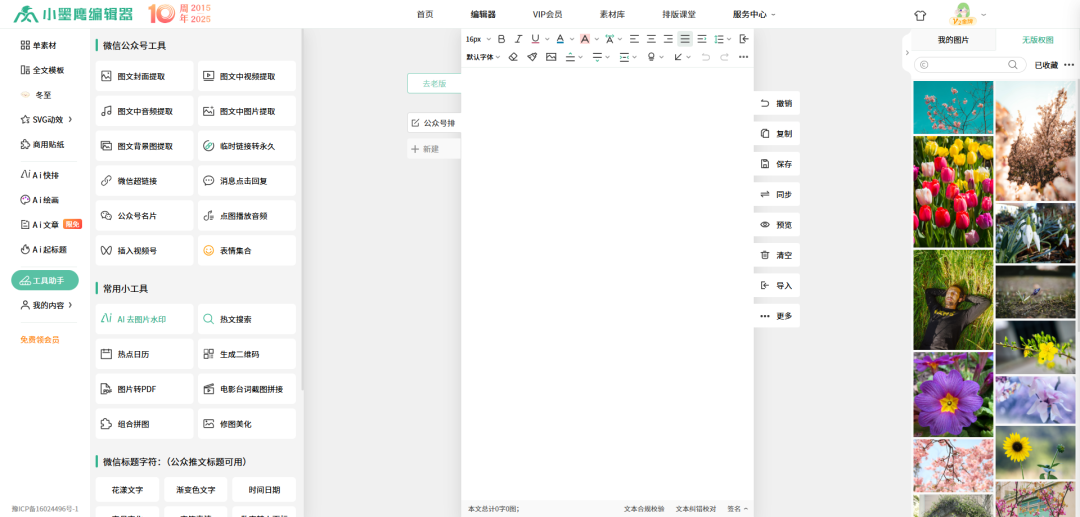Viewport: 1080px width, 517px height.
Task: Switch to the 无版权图 tab
Action: click(1037, 40)
